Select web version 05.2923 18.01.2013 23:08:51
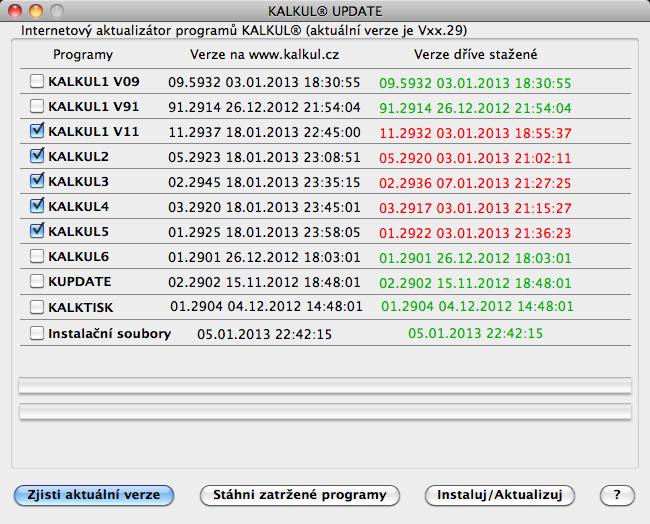The image size is (650, 524). (264, 157)
